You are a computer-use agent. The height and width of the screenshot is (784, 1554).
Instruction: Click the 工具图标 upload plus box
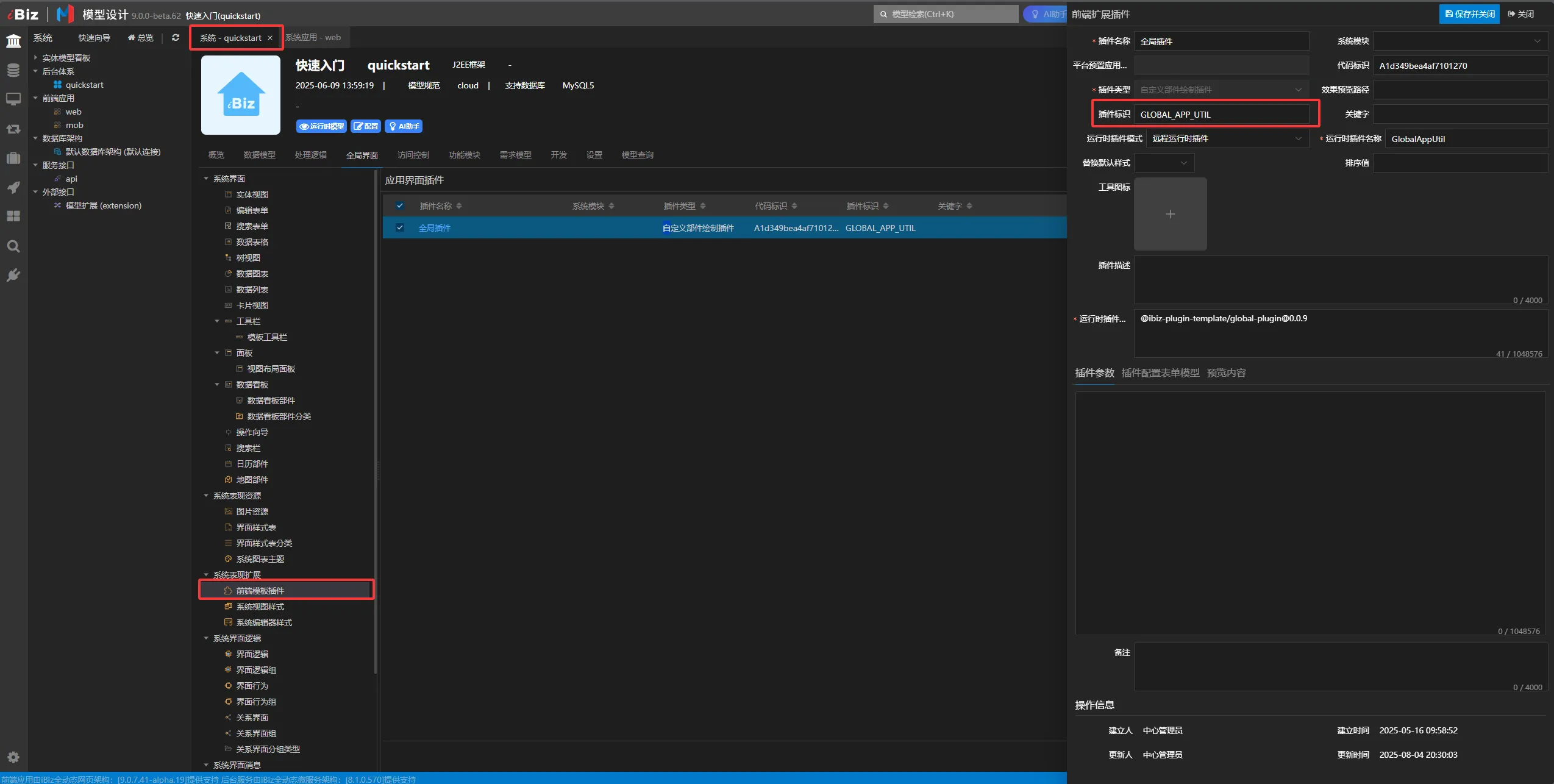1170,214
